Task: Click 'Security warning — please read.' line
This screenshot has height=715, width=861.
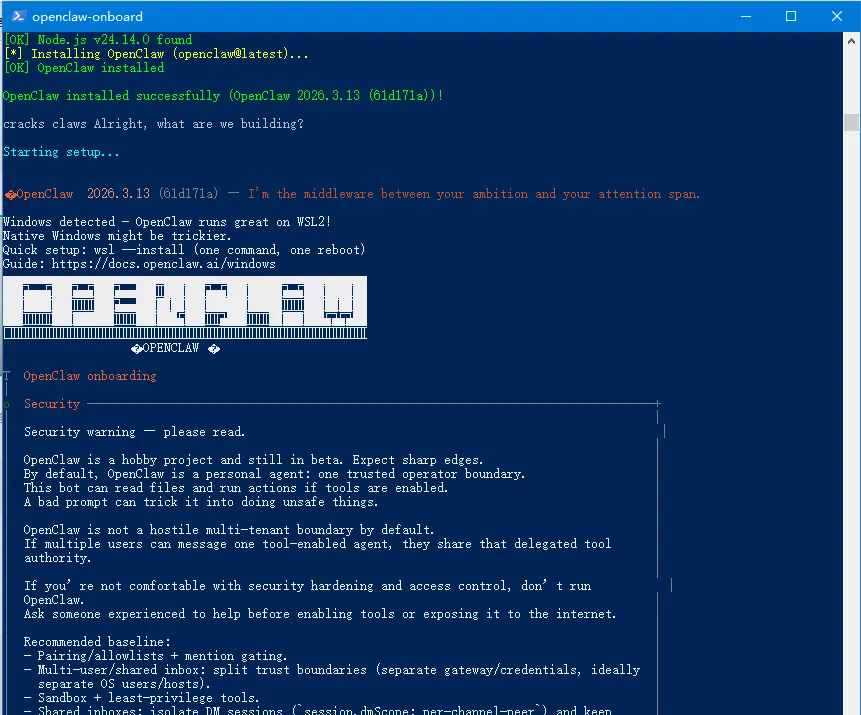Action: pyautogui.click(x=135, y=432)
